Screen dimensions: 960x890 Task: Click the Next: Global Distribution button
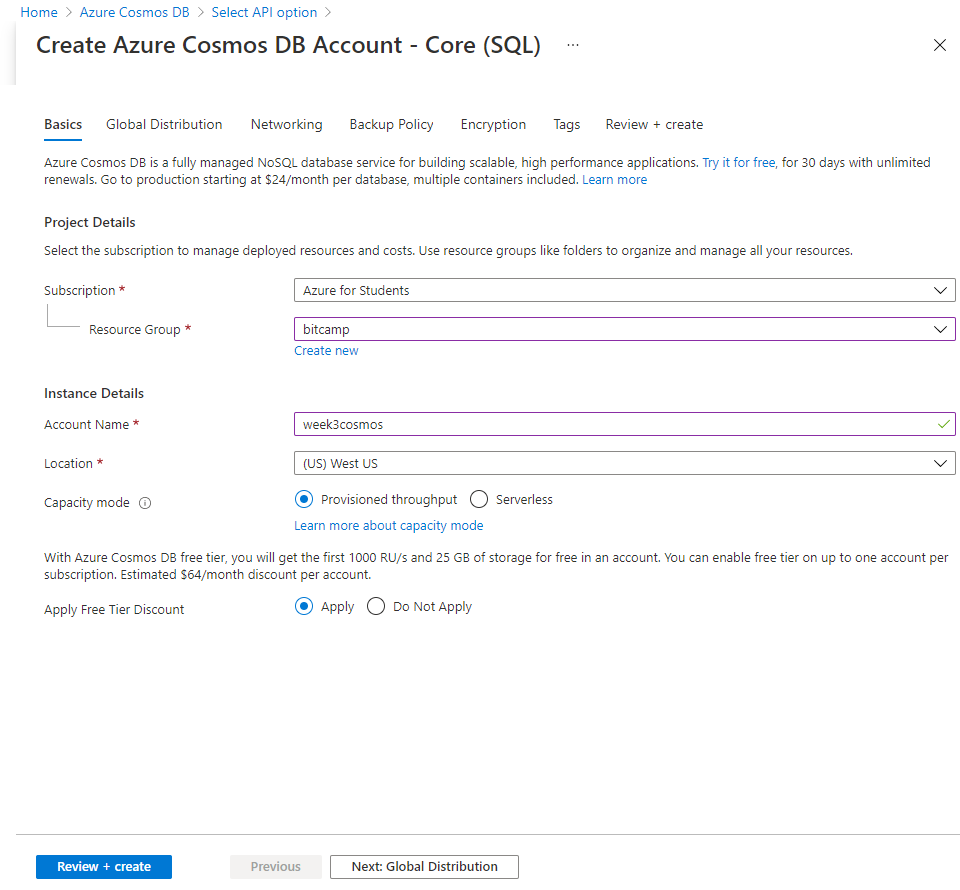click(x=424, y=867)
